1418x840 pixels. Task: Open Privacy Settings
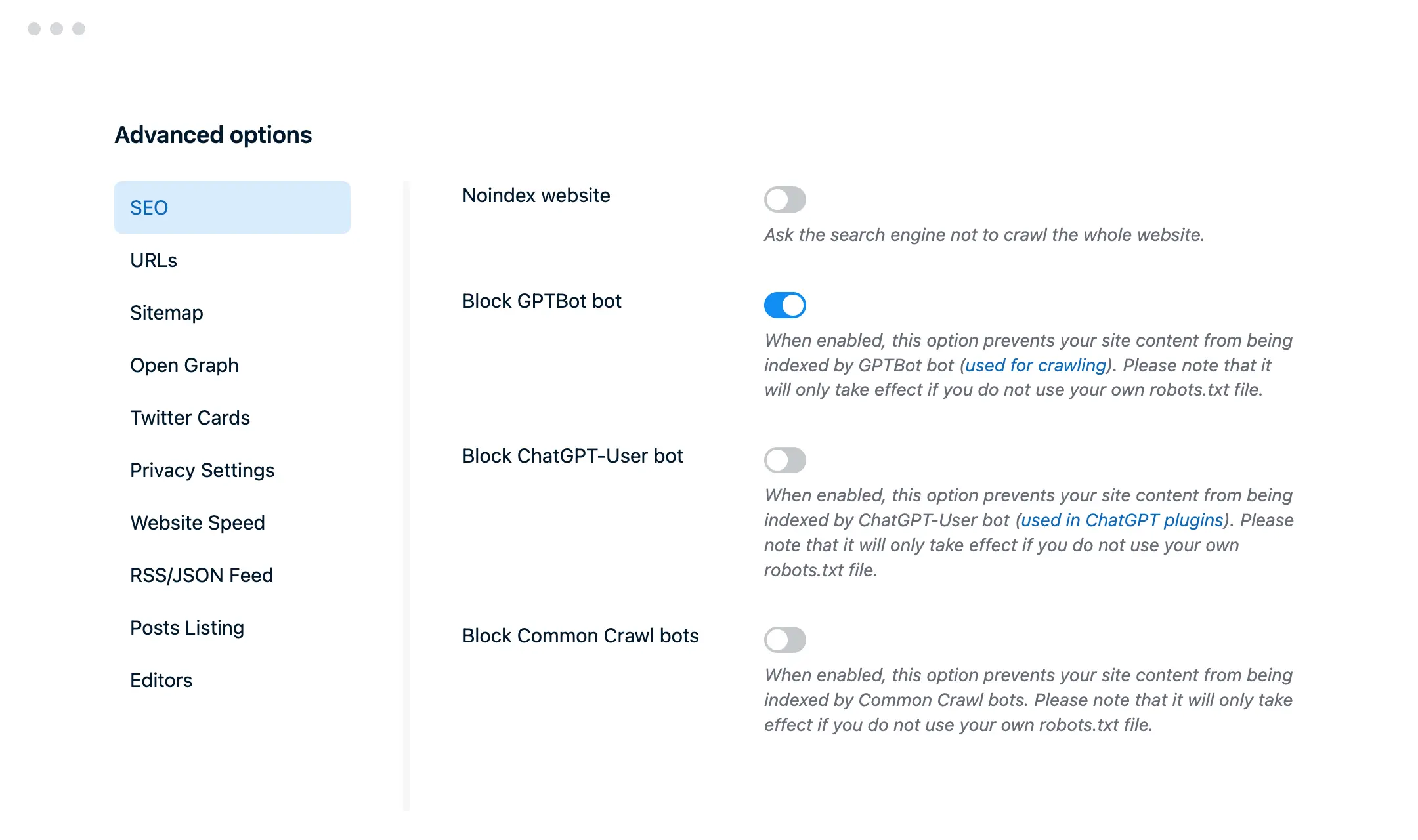(x=202, y=470)
